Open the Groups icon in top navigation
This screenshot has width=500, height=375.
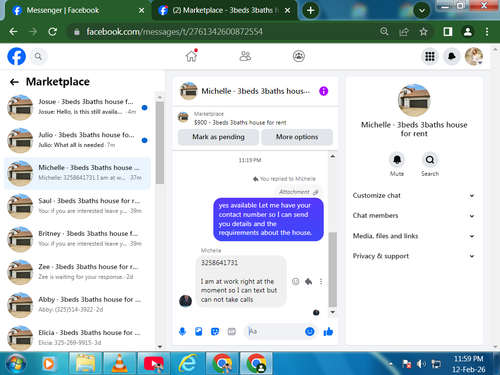pyautogui.click(x=299, y=56)
